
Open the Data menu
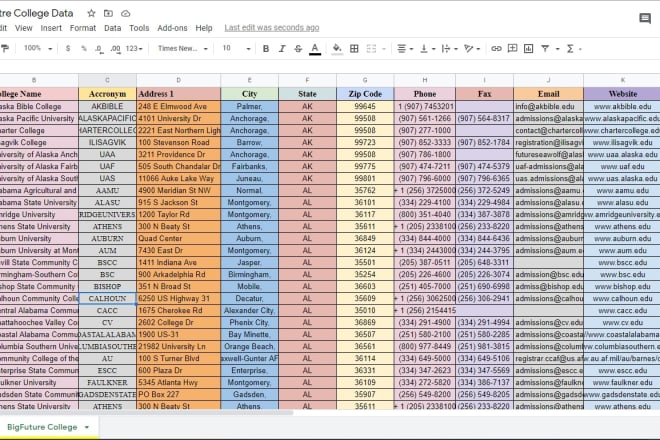[x=112, y=28]
